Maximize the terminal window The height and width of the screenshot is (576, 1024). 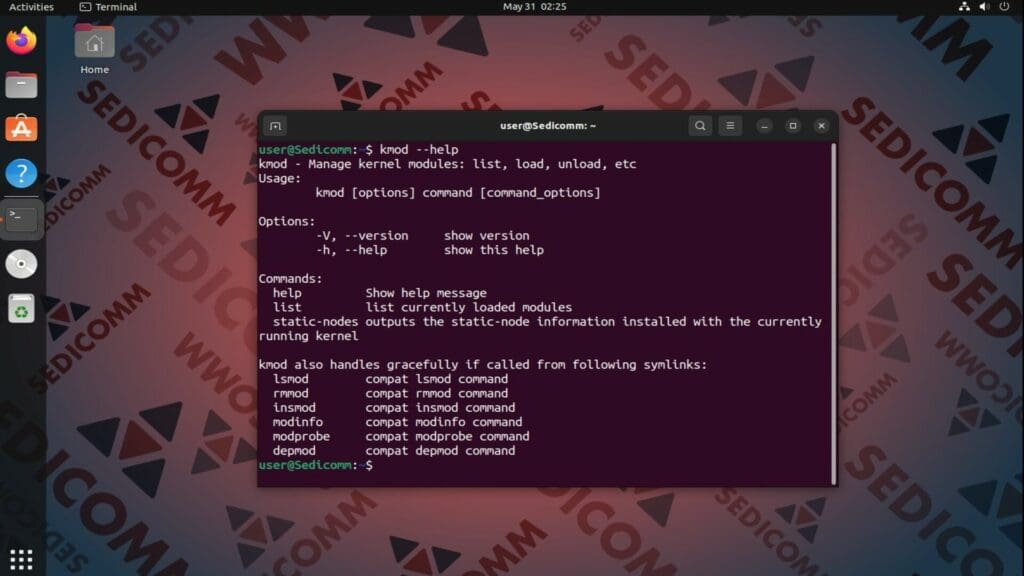[x=793, y=126]
